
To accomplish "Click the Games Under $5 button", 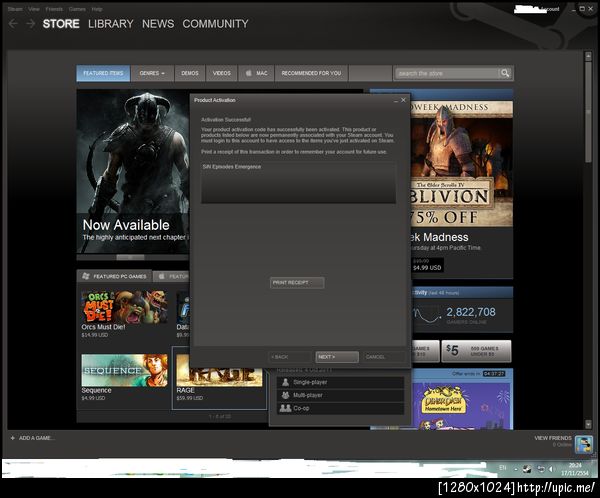I will (x=476, y=351).
